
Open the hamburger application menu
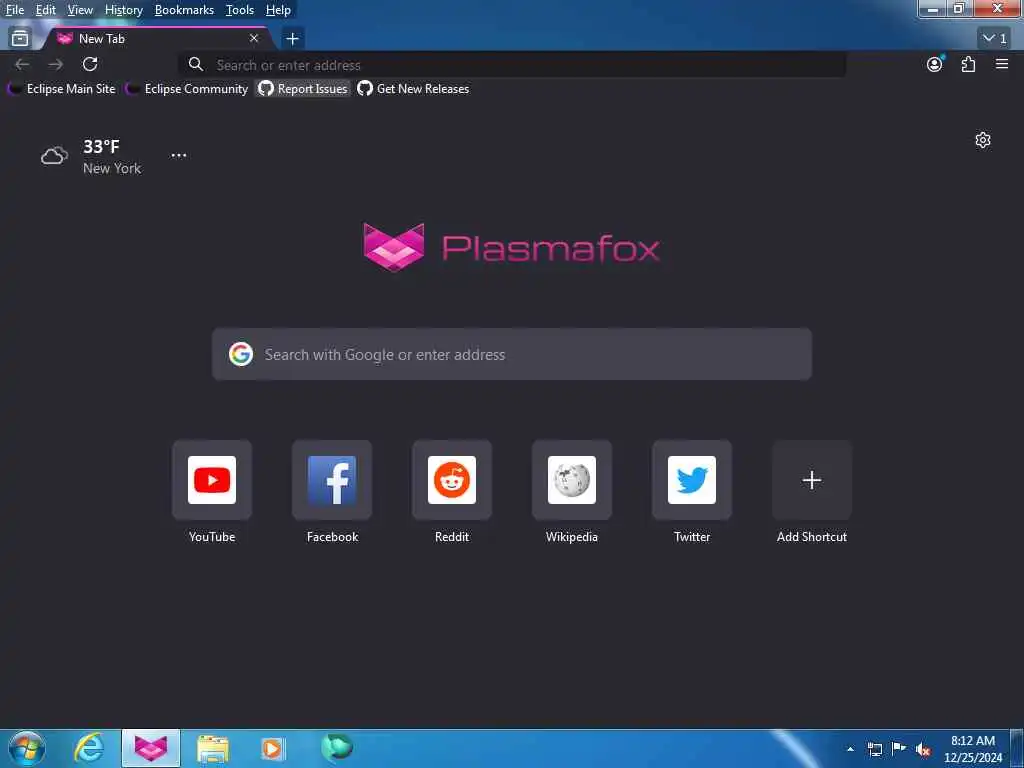point(1002,64)
